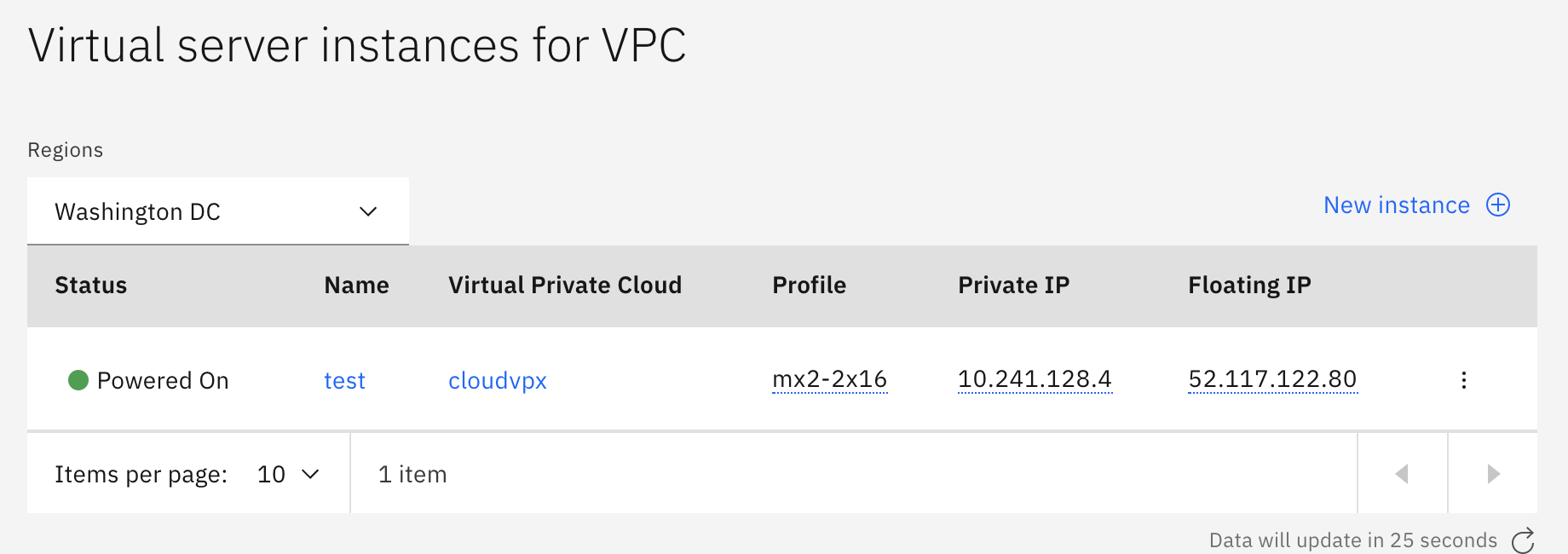This screenshot has height=554, width=1568.
Task: Click the previous page arrow
Action: coord(1402,474)
